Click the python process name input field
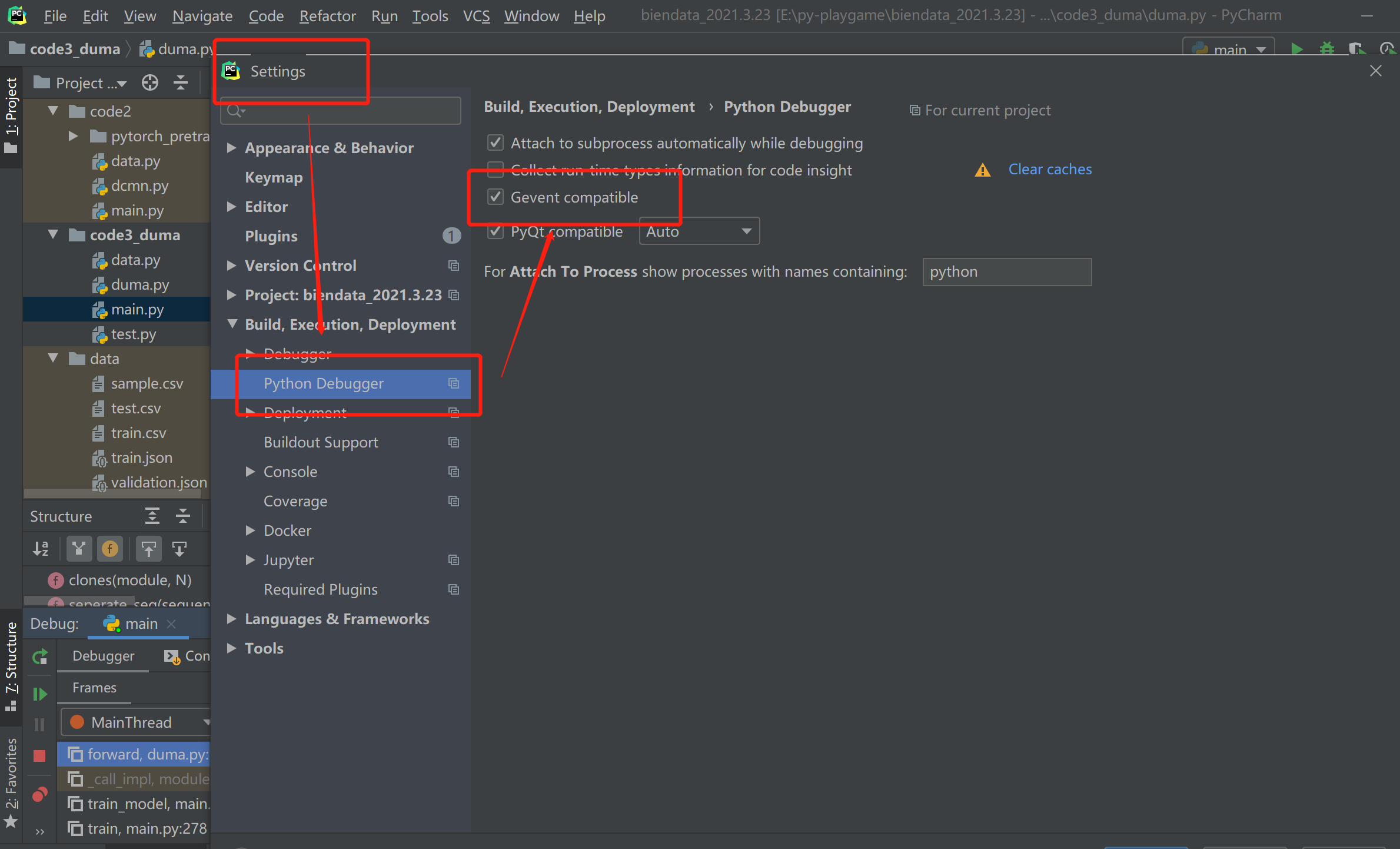 point(1007,271)
